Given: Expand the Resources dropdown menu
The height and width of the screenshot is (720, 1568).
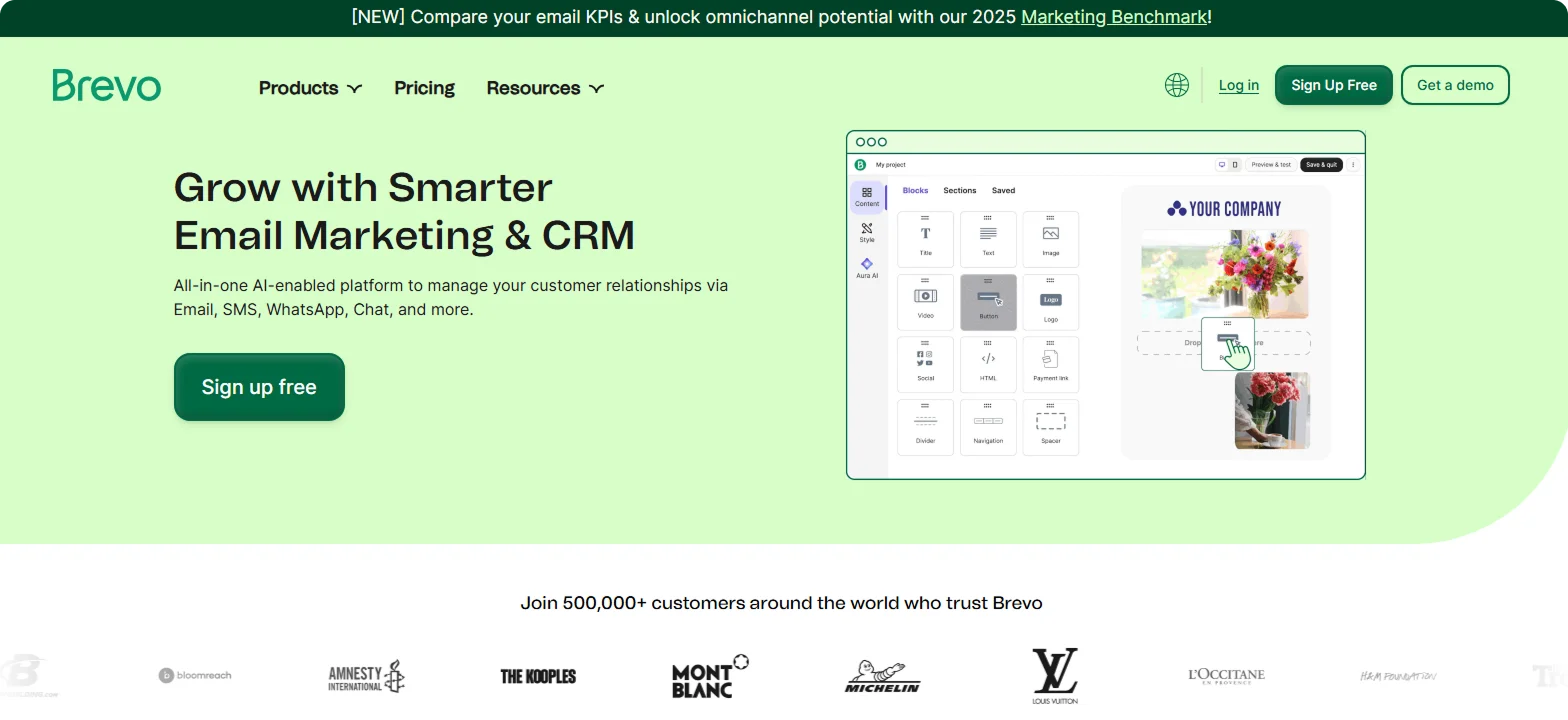Looking at the screenshot, I should (x=545, y=88).
